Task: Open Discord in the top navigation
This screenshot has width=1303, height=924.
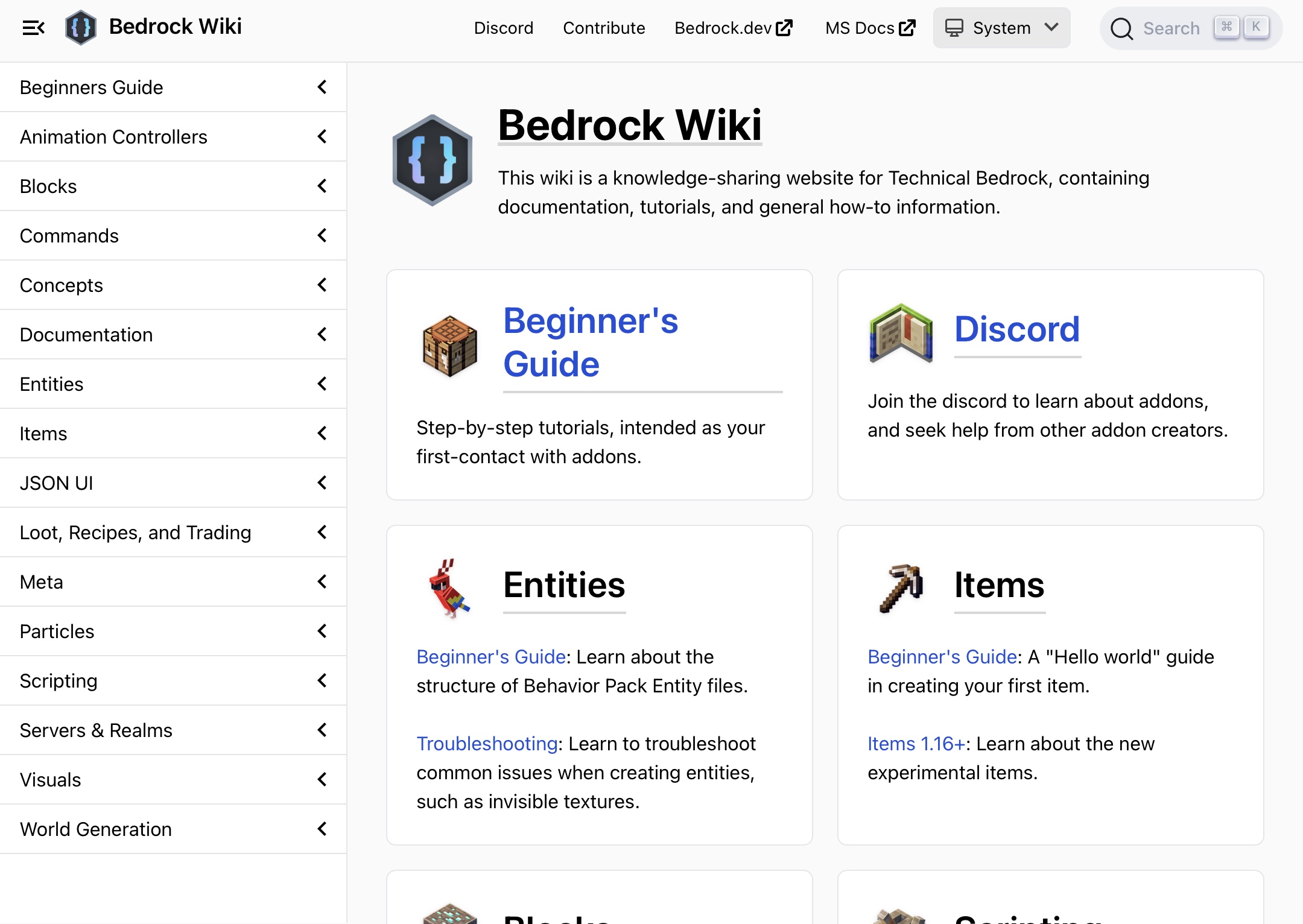Action: pyautogui.click(x=504, y=28)
